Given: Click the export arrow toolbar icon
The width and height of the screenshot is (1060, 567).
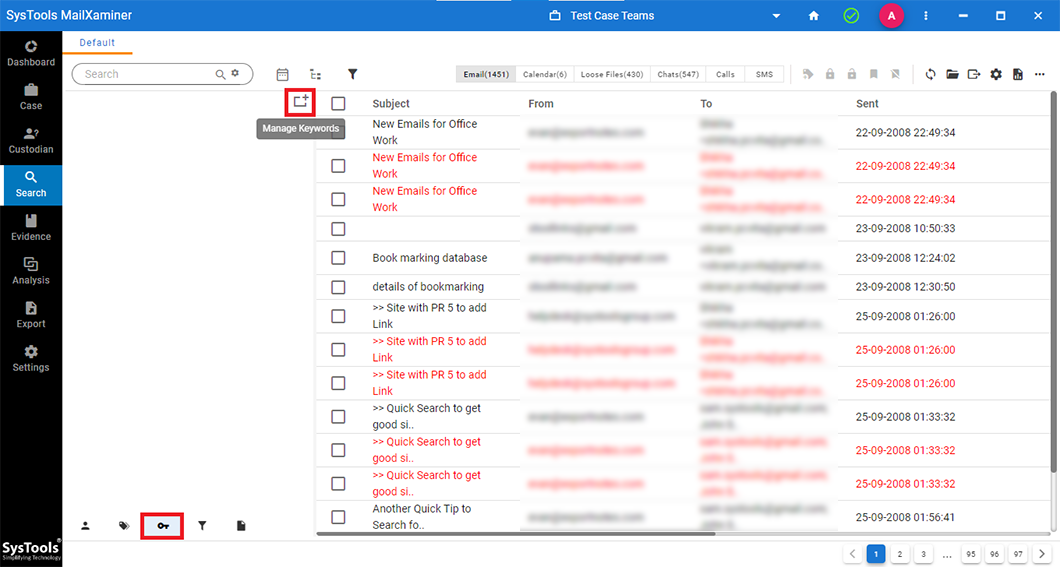Looking at the screenshot, I should (974, 74).
